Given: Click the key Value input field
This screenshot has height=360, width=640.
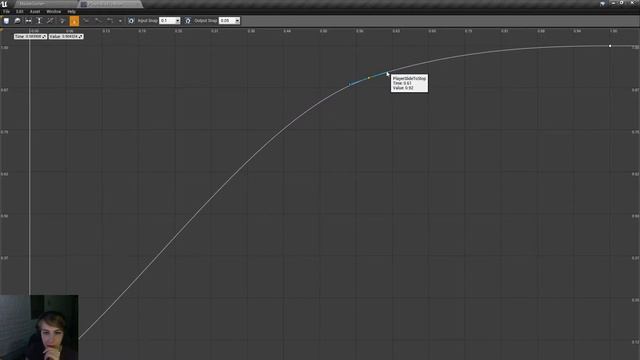Looking at the screenshot, I should [66, 36].
